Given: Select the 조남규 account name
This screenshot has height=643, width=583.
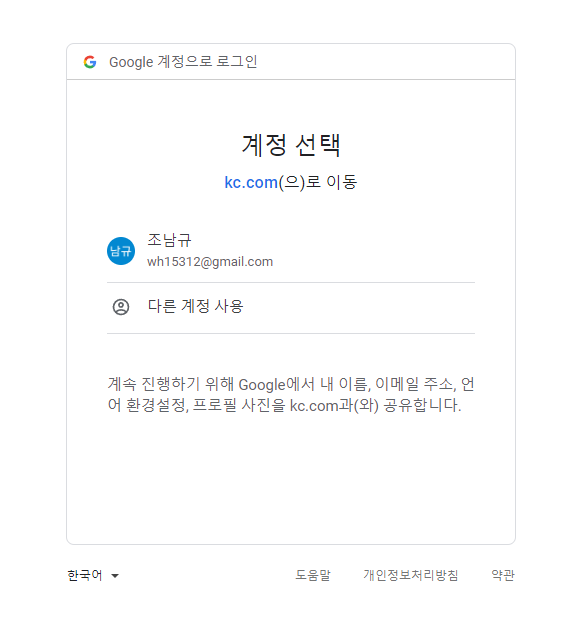Looking at the screenshot, I should click(169, 240).
